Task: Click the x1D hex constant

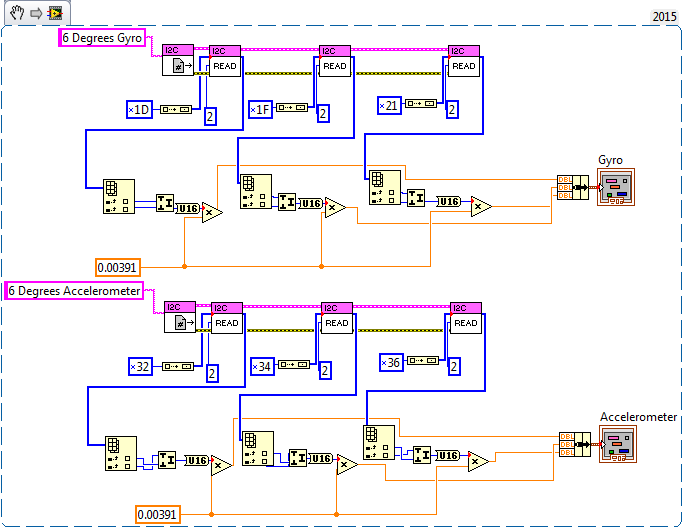Action: [138, 108]
